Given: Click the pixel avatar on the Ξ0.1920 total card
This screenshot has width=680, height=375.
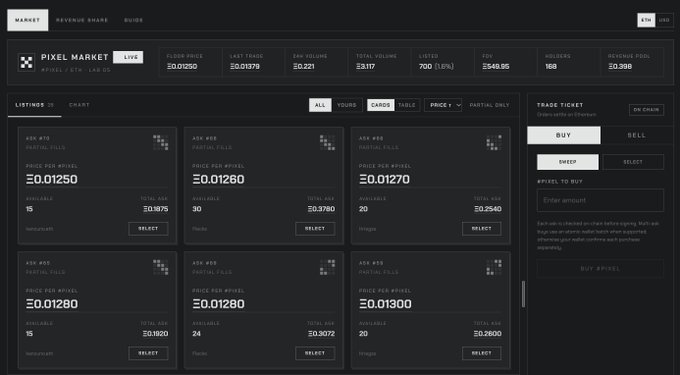Looking at the screenshot, I should [x=160, y=267].
